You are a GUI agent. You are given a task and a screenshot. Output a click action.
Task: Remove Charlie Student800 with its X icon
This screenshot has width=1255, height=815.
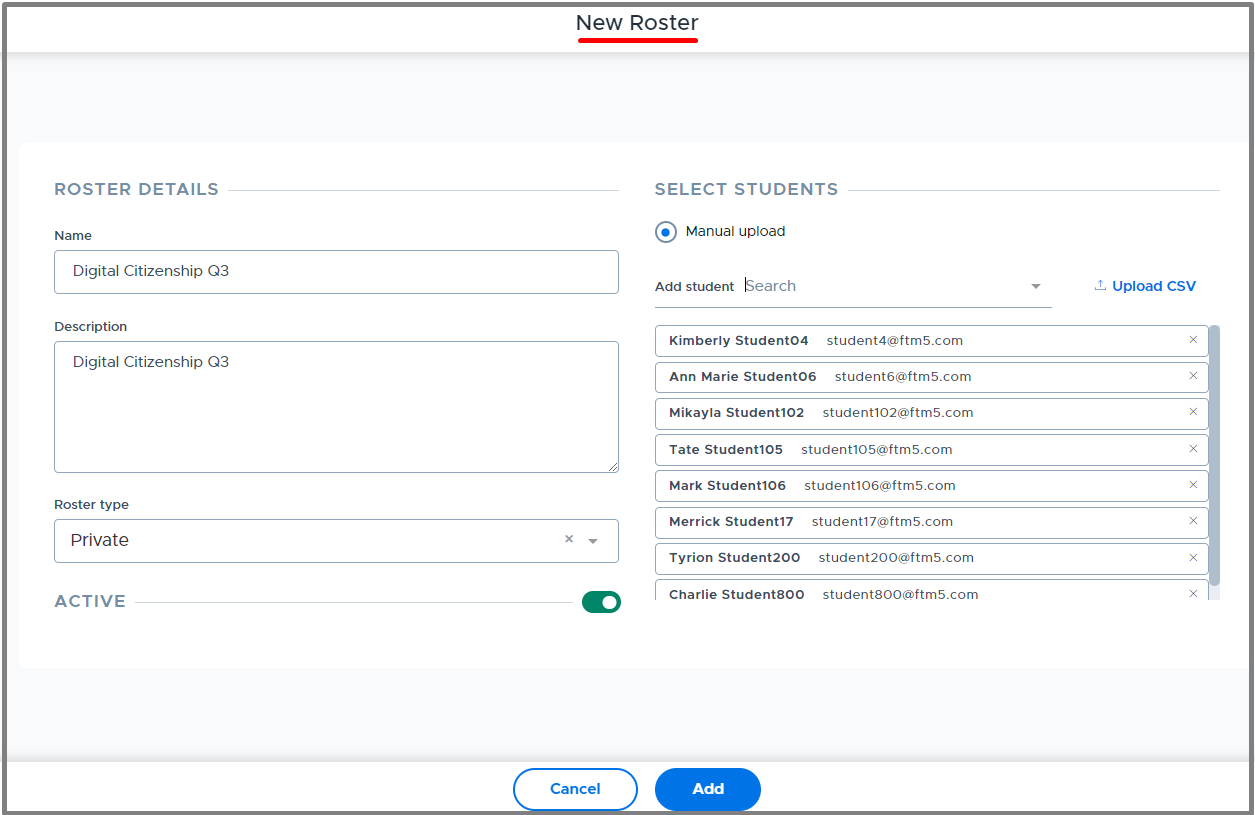(1193, 594)
